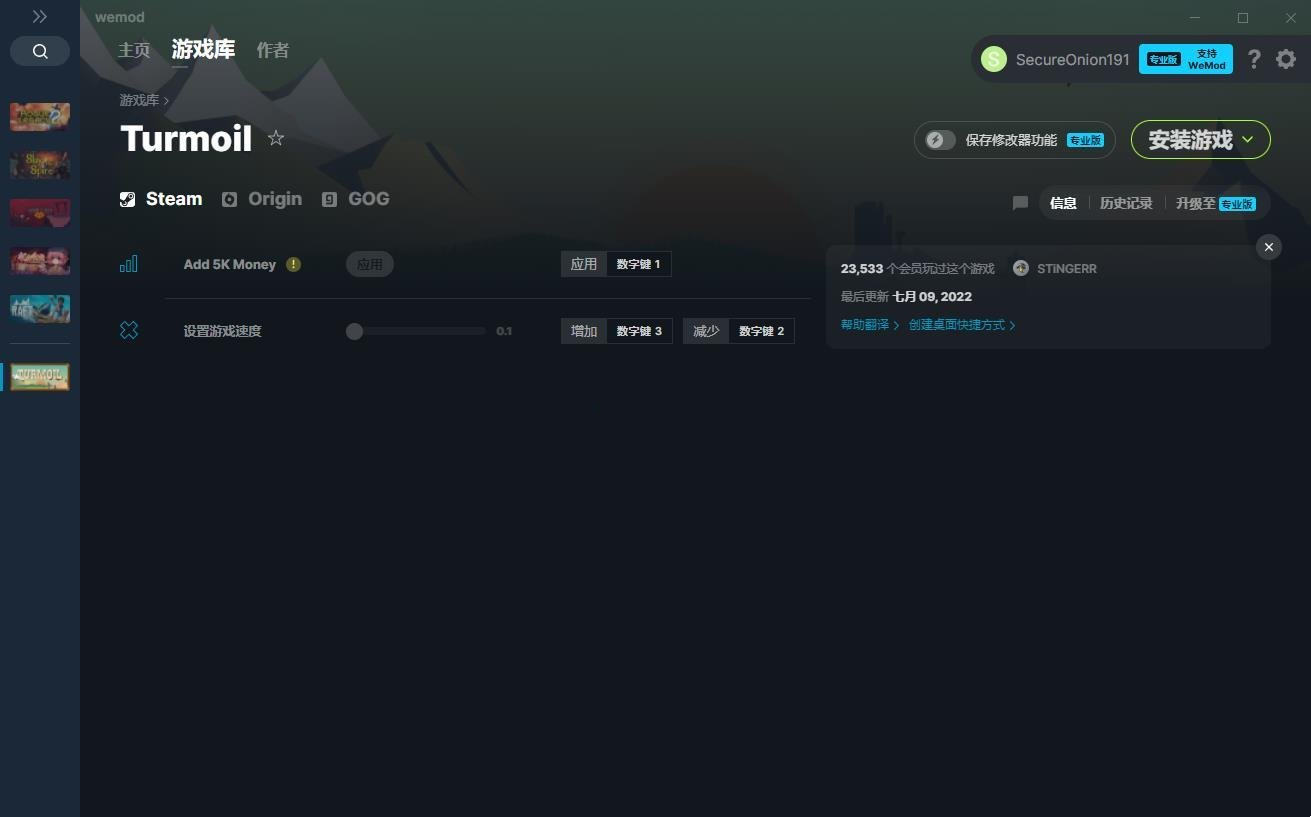Click 创建桌面快捷方式 link
Image resolution: width=1311 pixels, height=817 pixels.
click(x=962, y=325)
